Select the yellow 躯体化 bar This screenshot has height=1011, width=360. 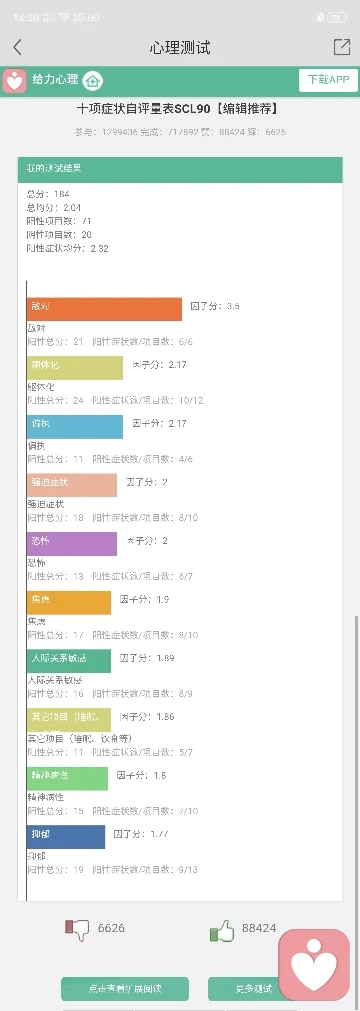(75, 368)
